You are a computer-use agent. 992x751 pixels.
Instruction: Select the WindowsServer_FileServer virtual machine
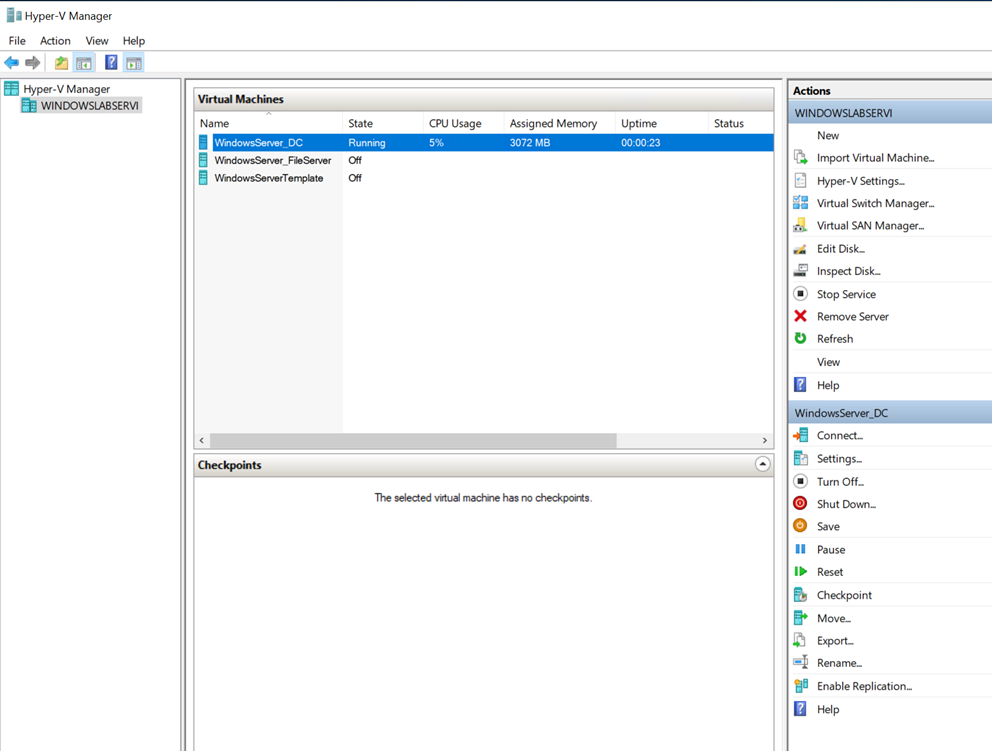pyautogui.click(x=272, y=160)
